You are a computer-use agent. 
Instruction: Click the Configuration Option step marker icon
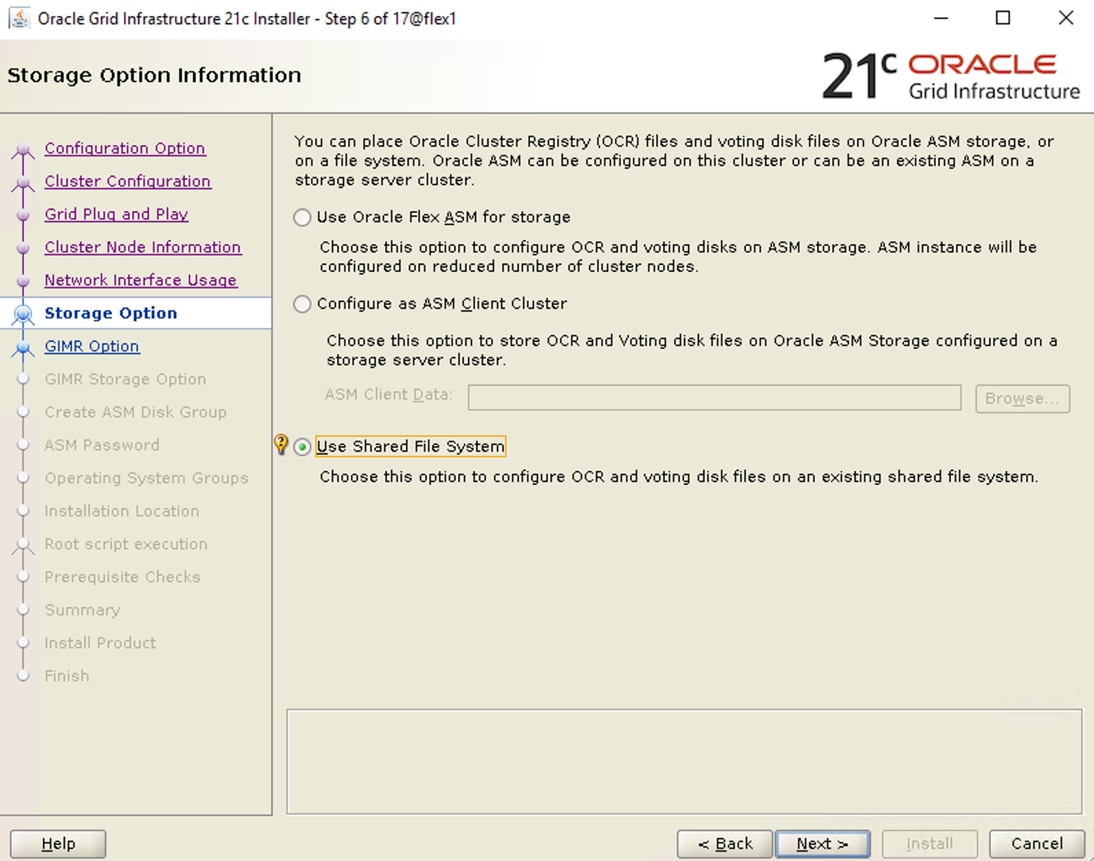tap(23, 149)
